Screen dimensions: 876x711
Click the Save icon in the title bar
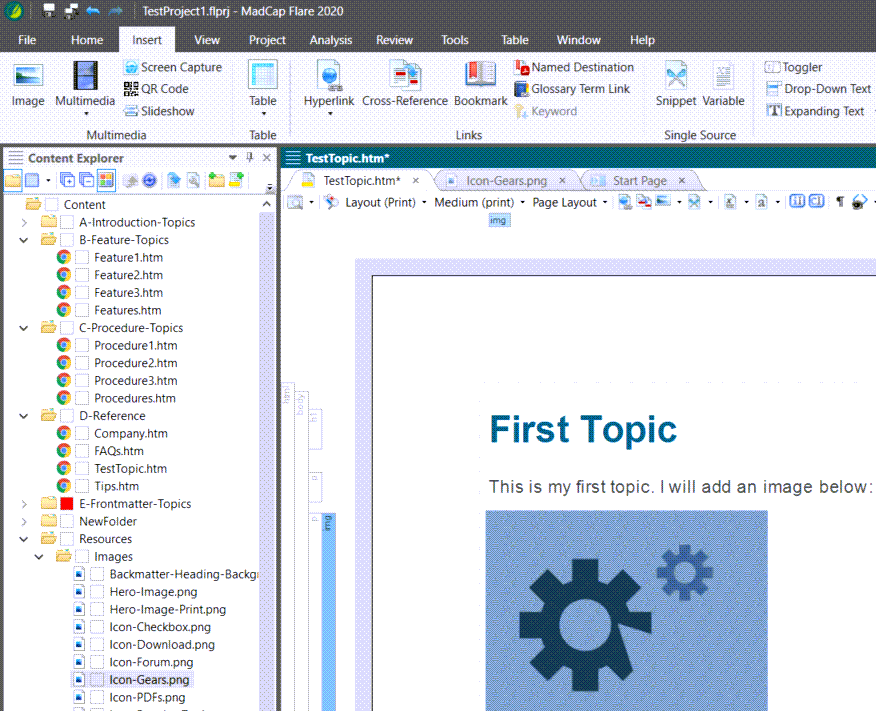coord(49,11)
